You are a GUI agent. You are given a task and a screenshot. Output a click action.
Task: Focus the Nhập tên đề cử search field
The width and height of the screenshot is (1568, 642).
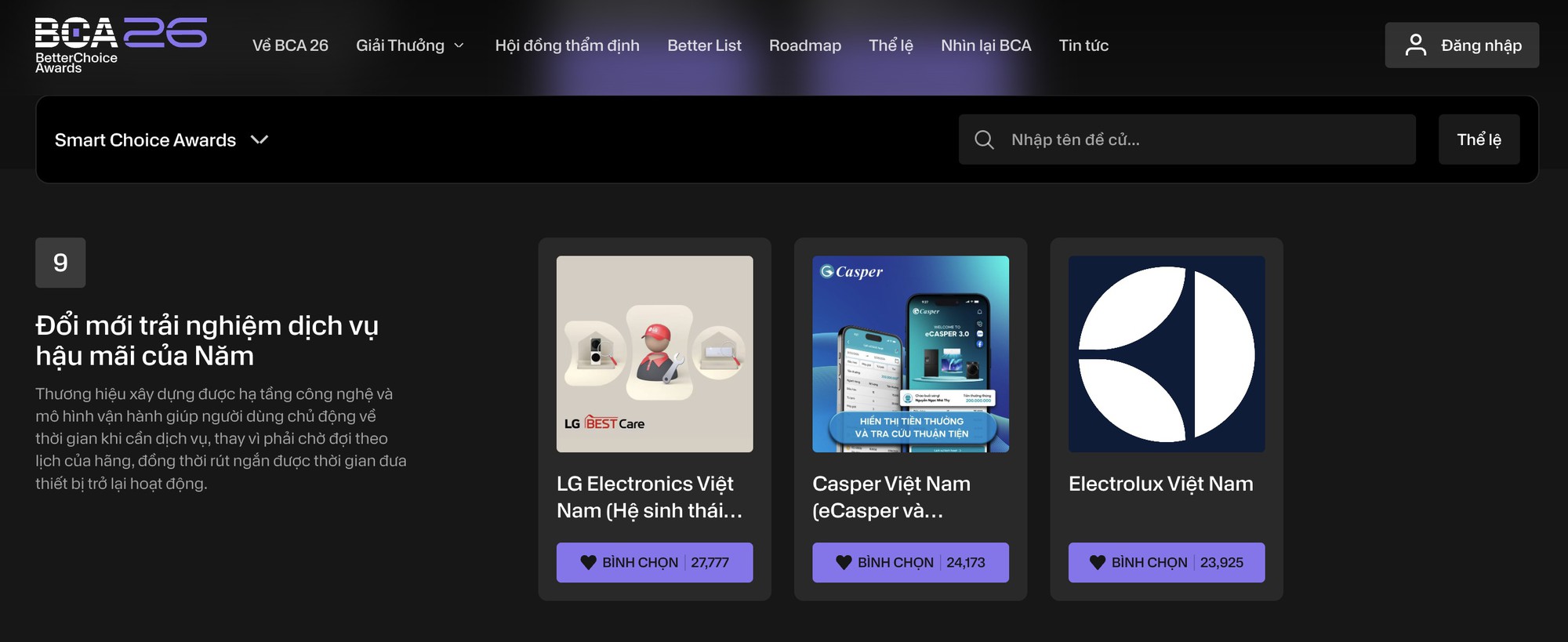click(1187, 140)
